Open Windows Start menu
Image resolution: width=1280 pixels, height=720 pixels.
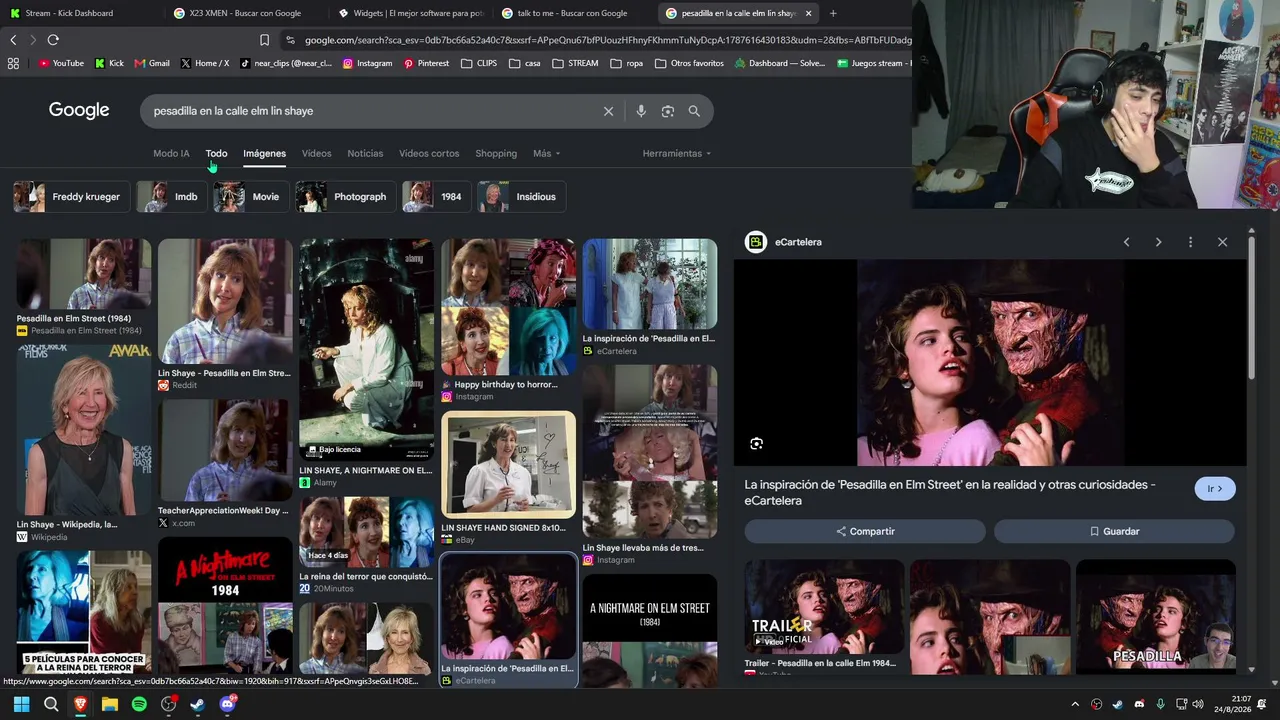point(21,704)
